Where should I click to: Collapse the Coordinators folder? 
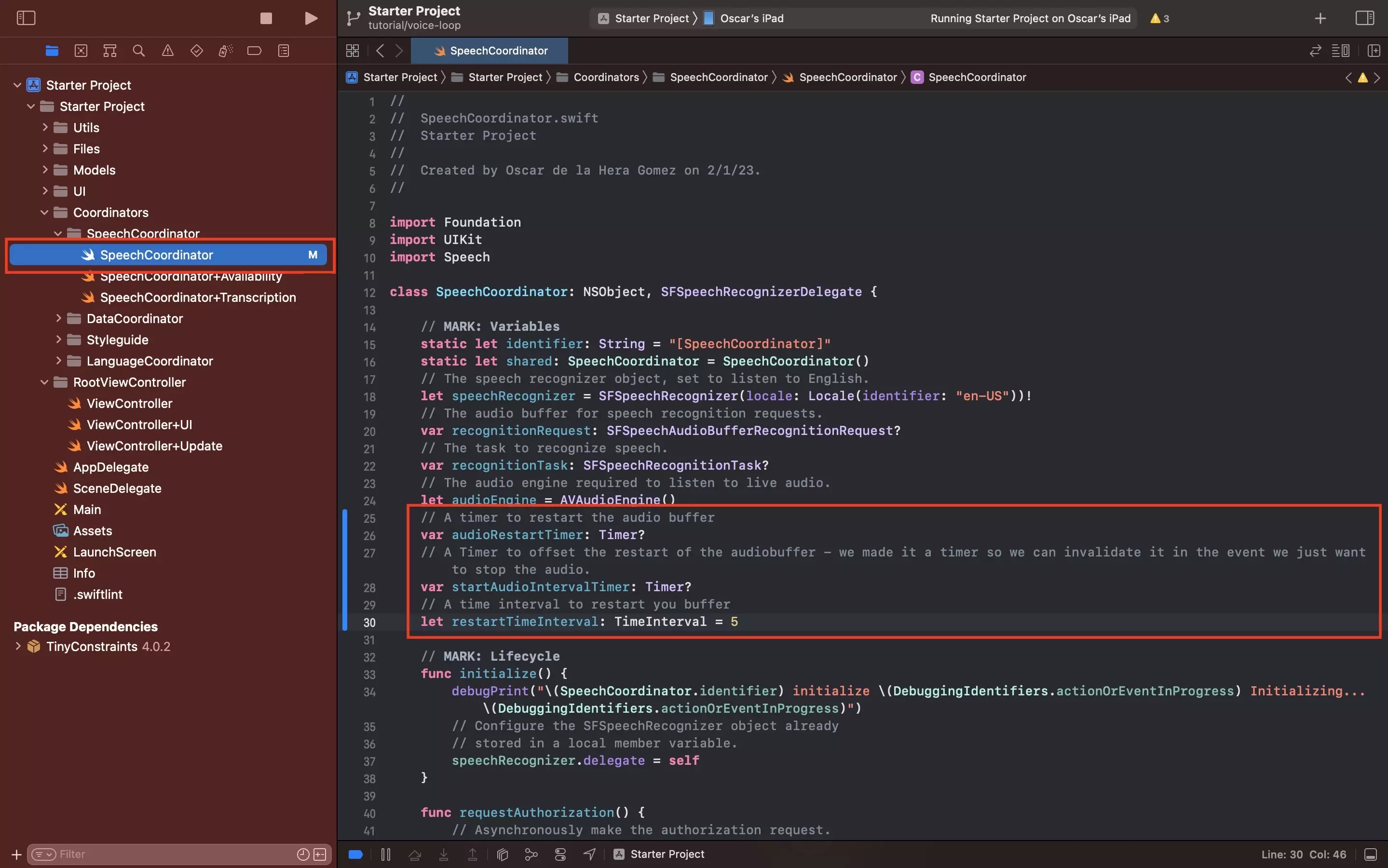(45, 212)
